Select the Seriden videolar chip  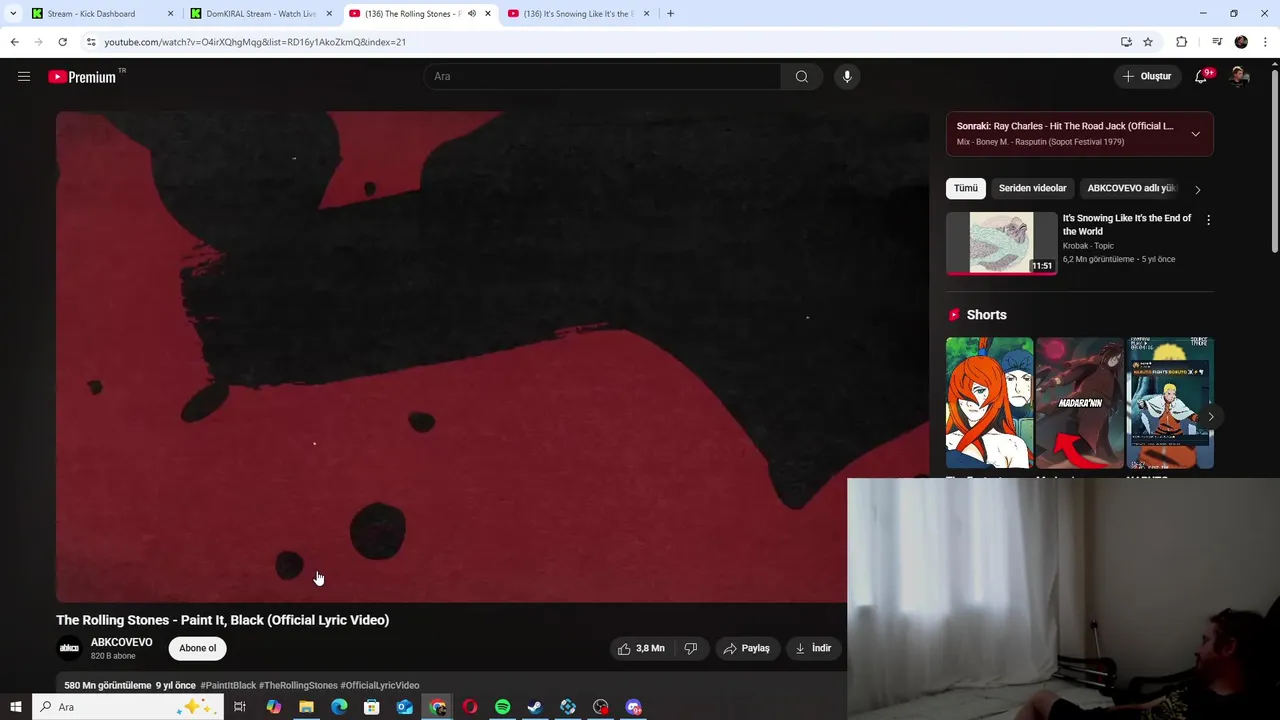point(1032,188)
